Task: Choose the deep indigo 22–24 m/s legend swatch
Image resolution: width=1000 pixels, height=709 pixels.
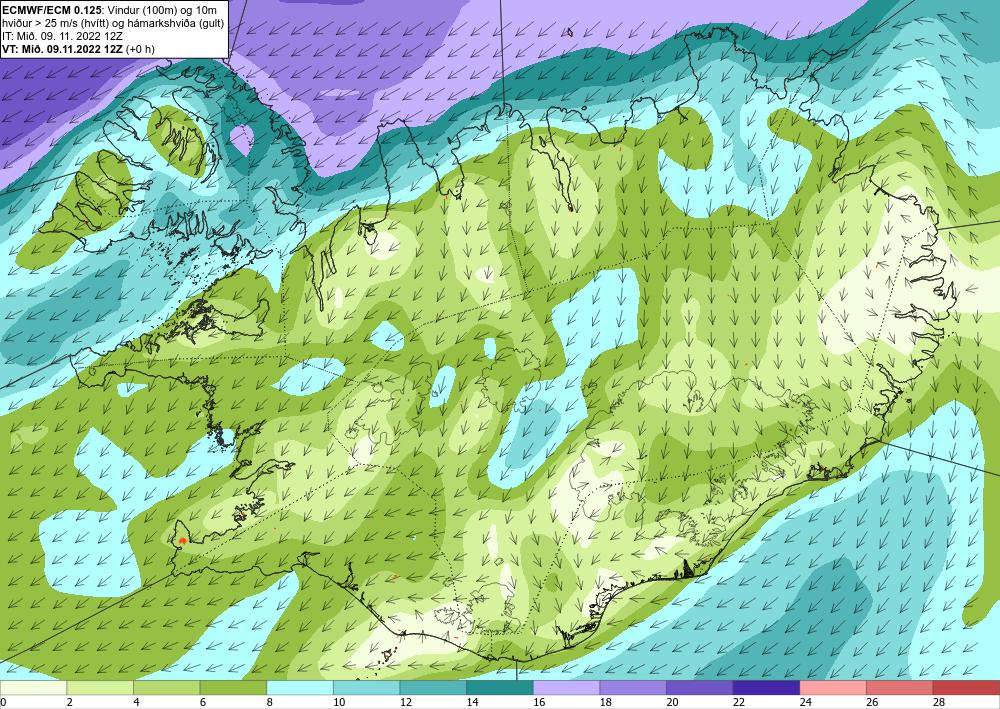Action: tap(766, 688)
